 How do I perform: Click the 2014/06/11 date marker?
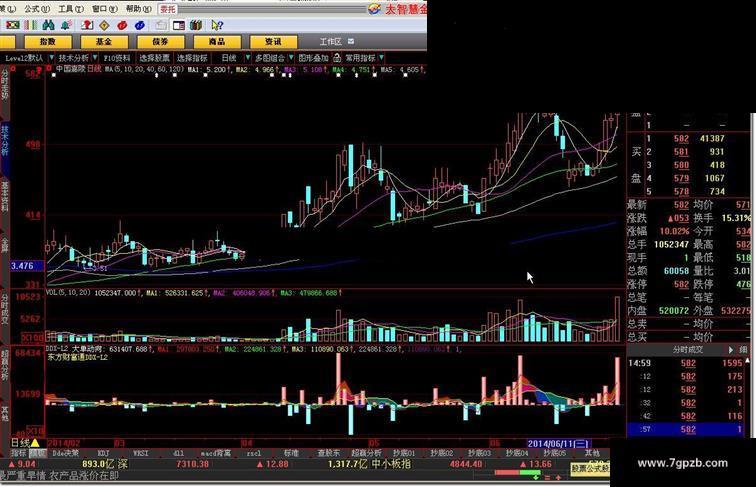(558, 443)
